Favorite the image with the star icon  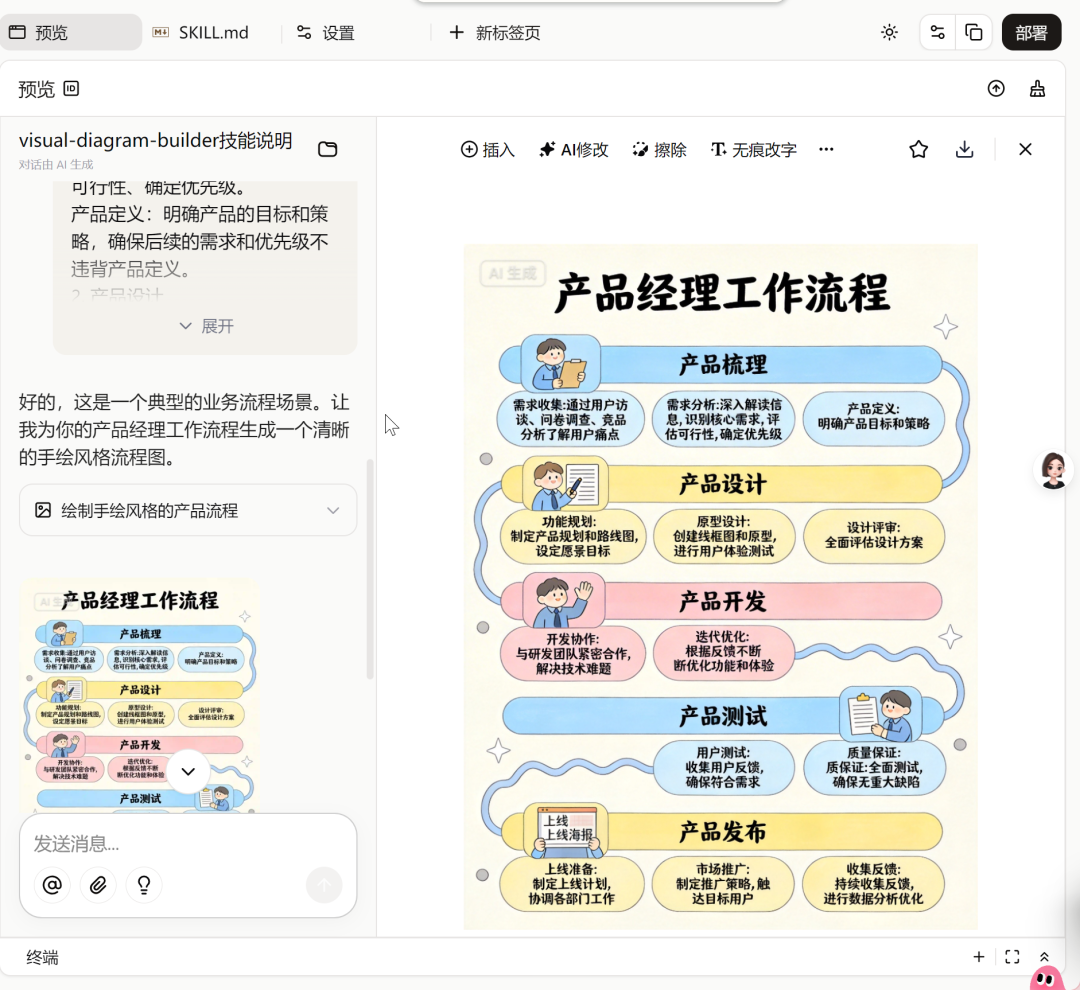[x=918, y=149]
